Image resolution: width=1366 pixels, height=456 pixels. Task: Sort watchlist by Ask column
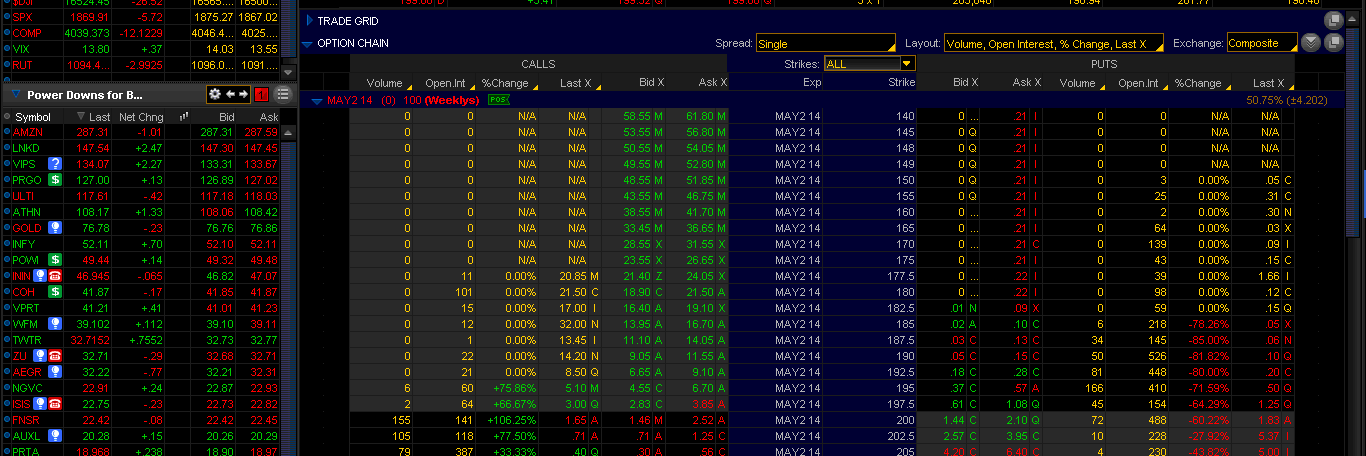pos(269,117)
